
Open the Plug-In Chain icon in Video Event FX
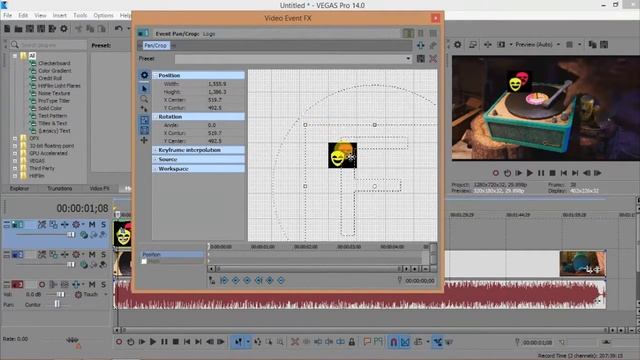coord(421,45)
